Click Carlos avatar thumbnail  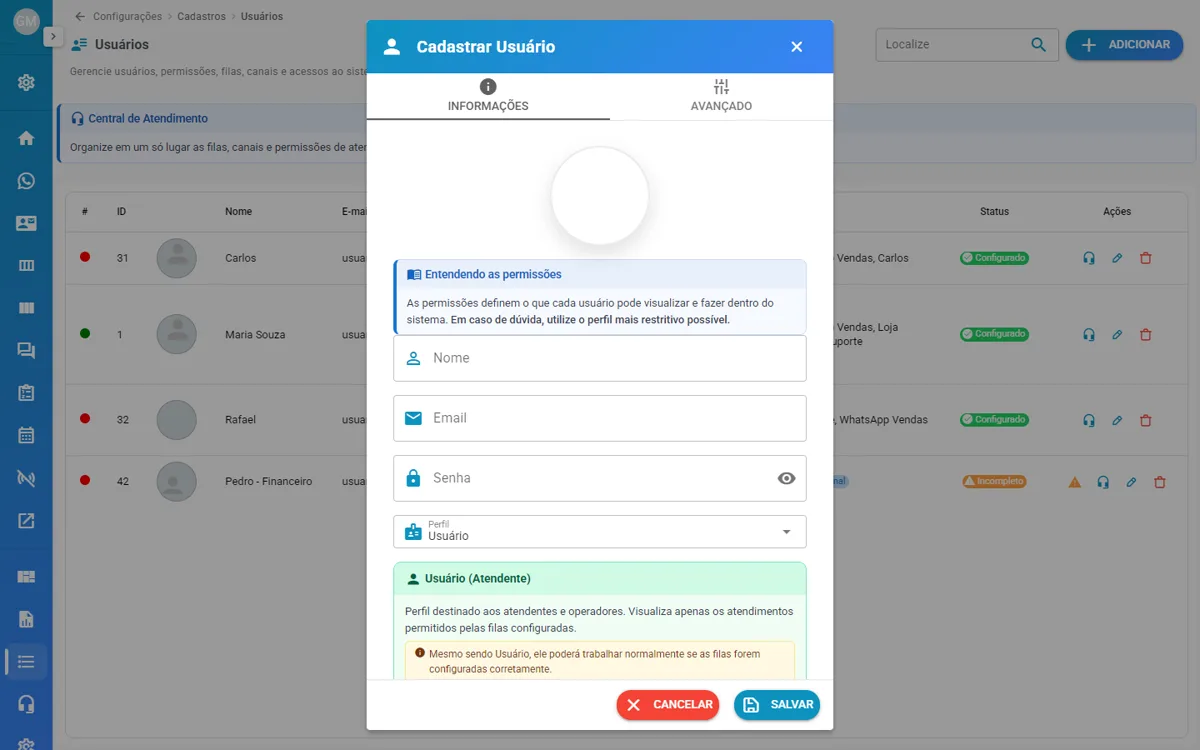point(177,258)
